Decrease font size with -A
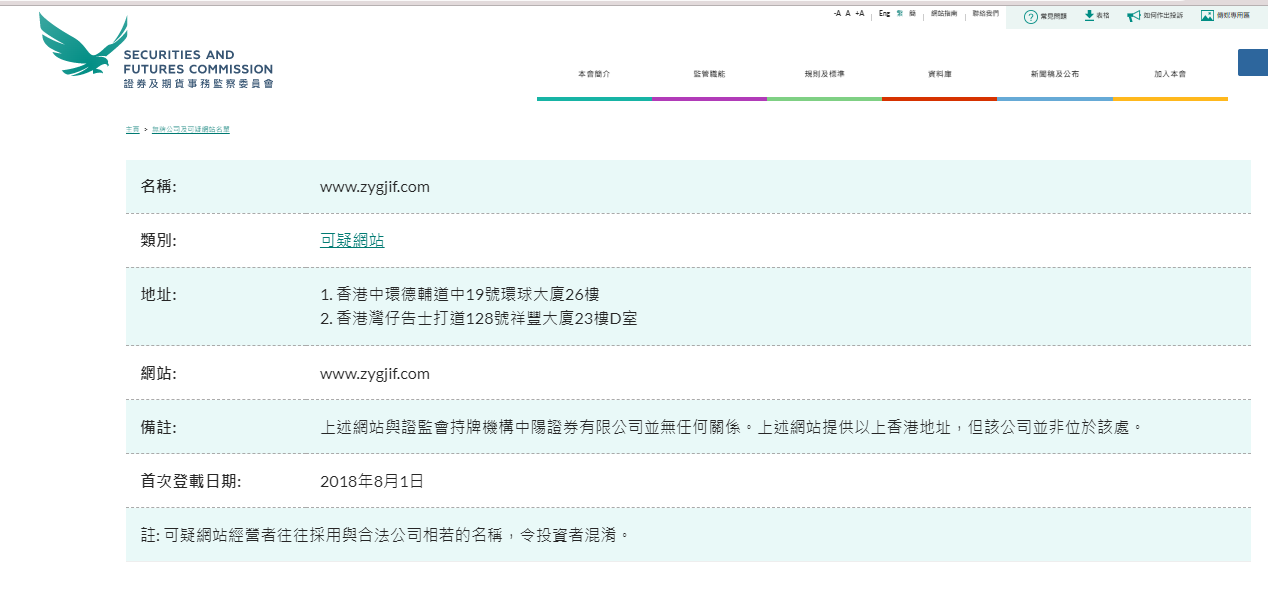This screenshot has width=1268, height=591. (837, 14)
